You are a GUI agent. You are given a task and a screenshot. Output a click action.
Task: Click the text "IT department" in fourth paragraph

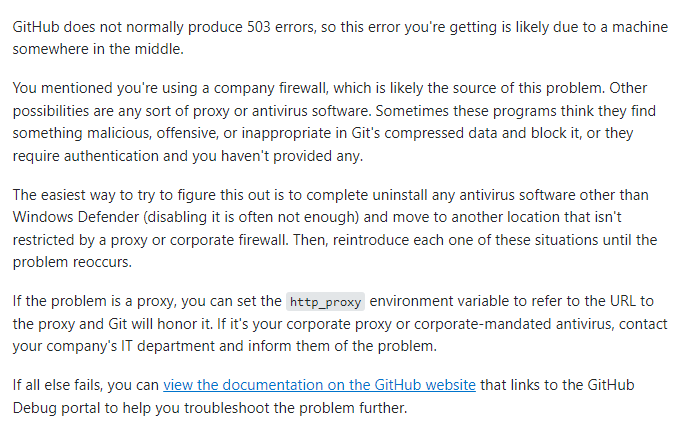pyautogui.click(x=168, y=346)
